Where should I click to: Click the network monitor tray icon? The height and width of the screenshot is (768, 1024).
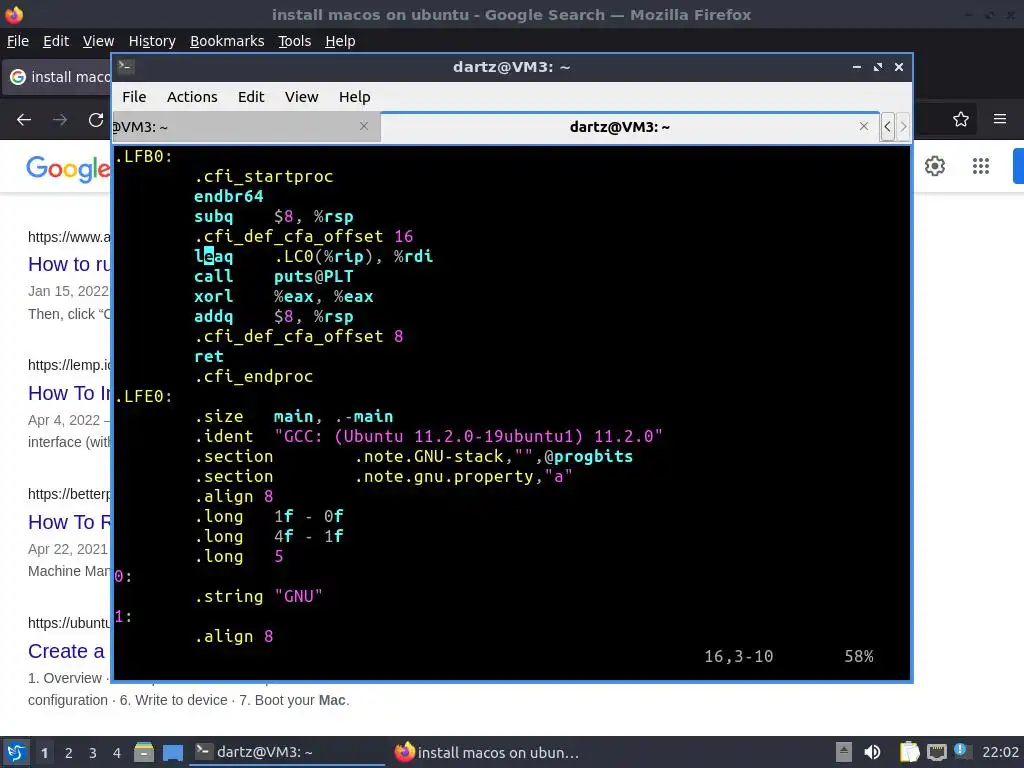[936, 752]
